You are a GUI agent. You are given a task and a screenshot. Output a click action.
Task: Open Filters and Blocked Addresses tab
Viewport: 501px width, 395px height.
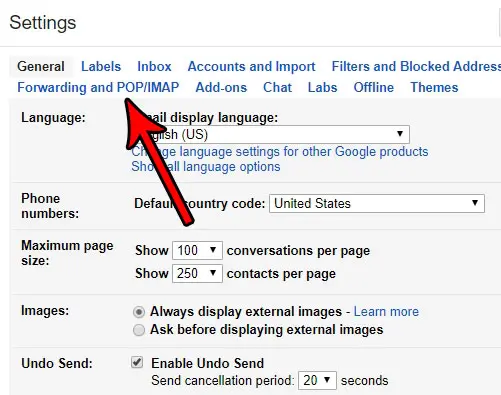click(x=416, y=66)
